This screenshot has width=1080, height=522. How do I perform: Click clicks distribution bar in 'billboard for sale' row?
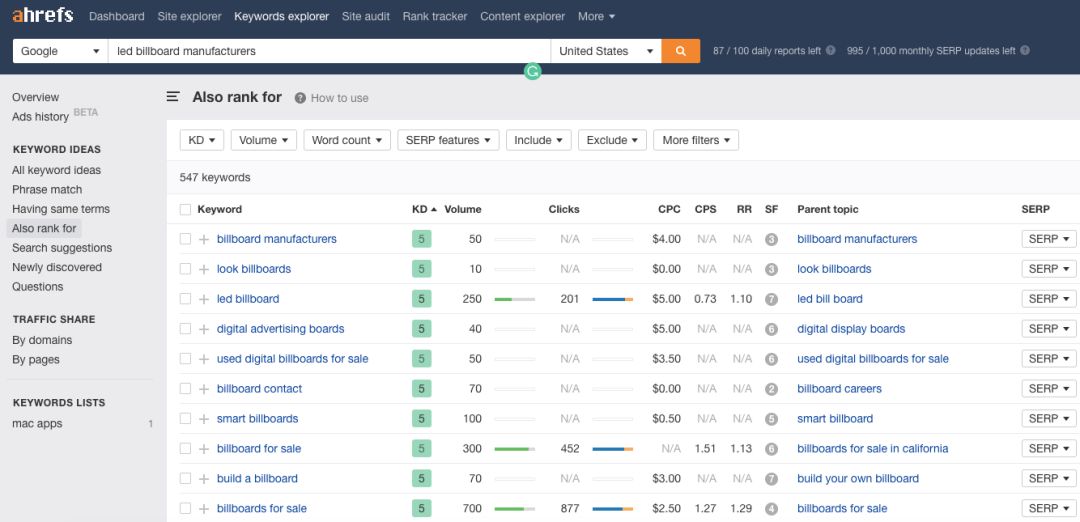[612, 449]
